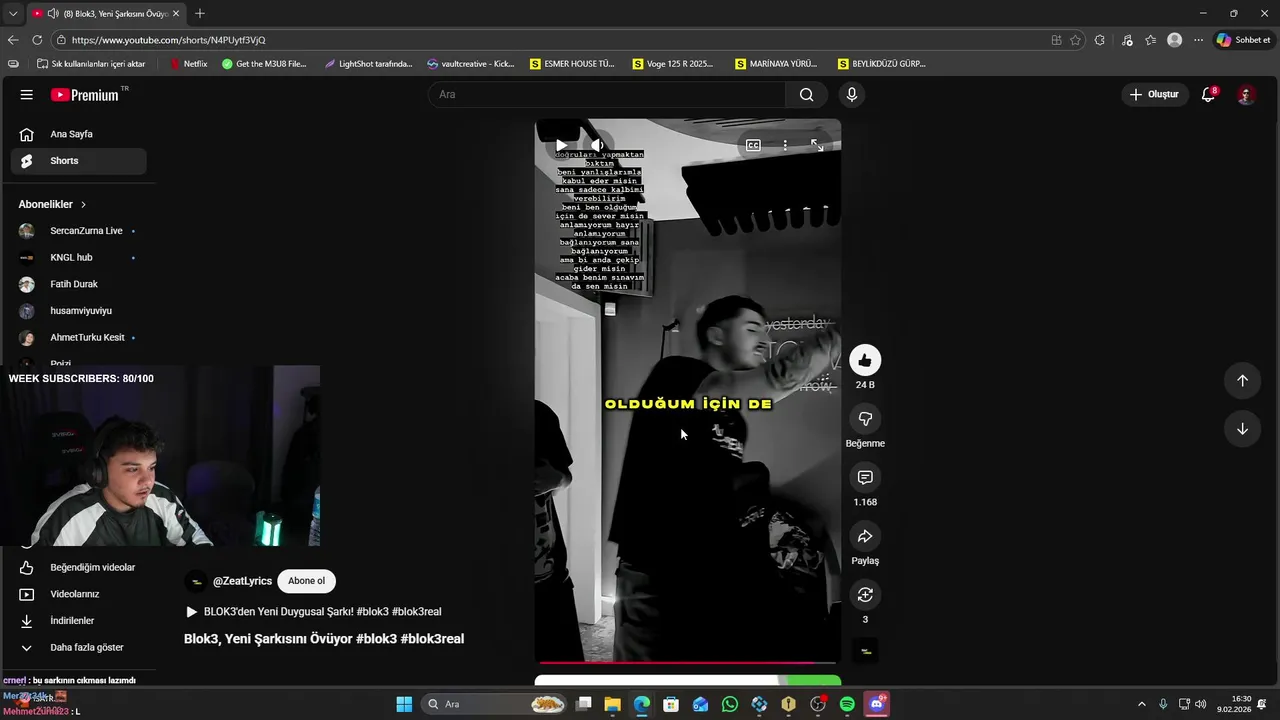Mute the tab via the speaker icon

pyautogui.click(x=52, y=14)
